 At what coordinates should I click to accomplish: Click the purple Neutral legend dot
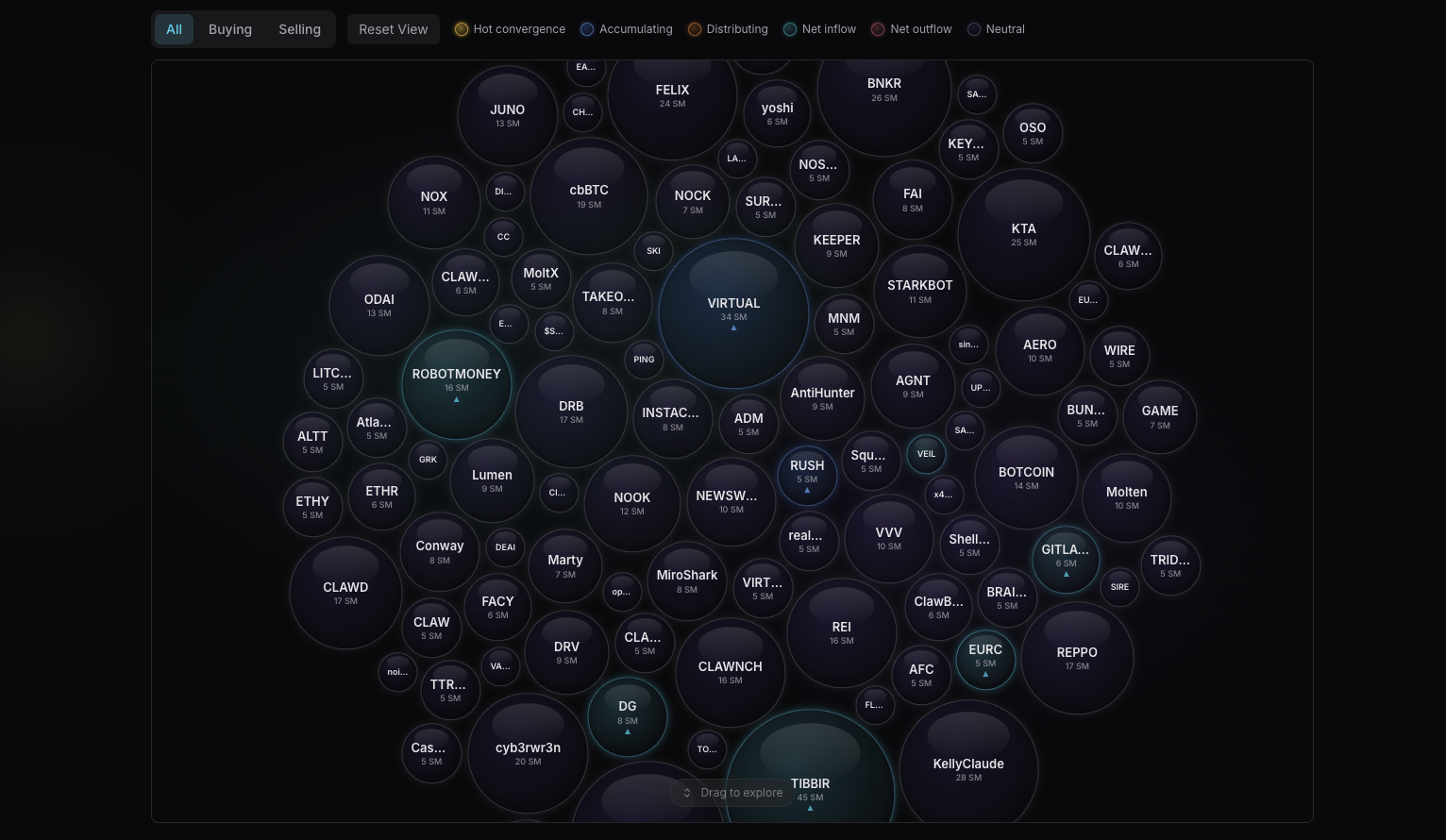pyautogui.click(x=973, y=29)
